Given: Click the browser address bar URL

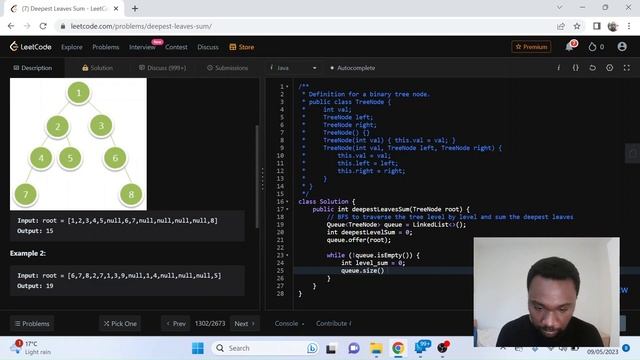Looking at the screenshot, I should click(141, 26).
